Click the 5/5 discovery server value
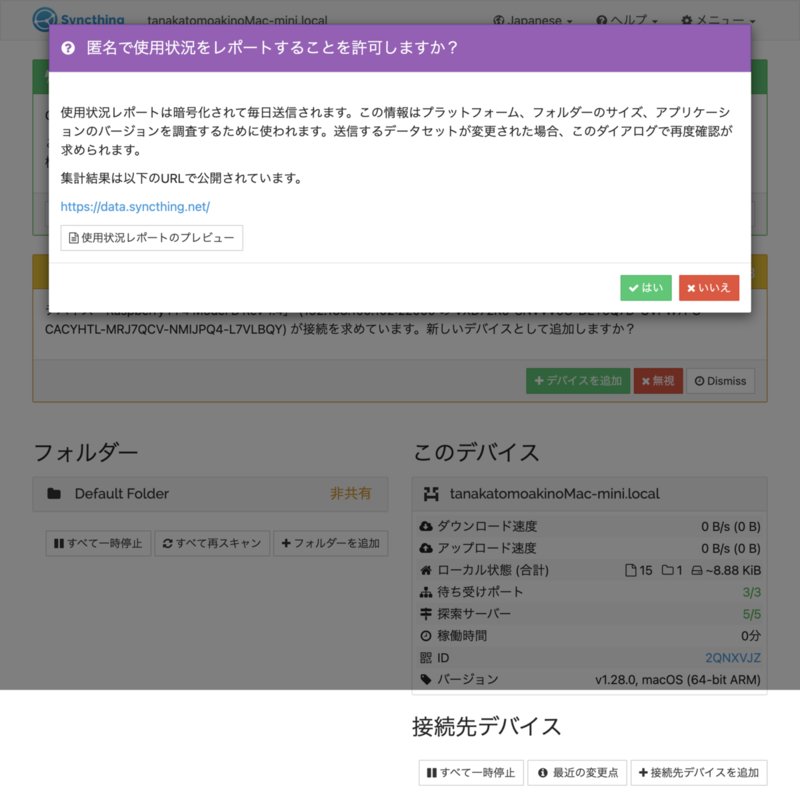 point(752,614)
